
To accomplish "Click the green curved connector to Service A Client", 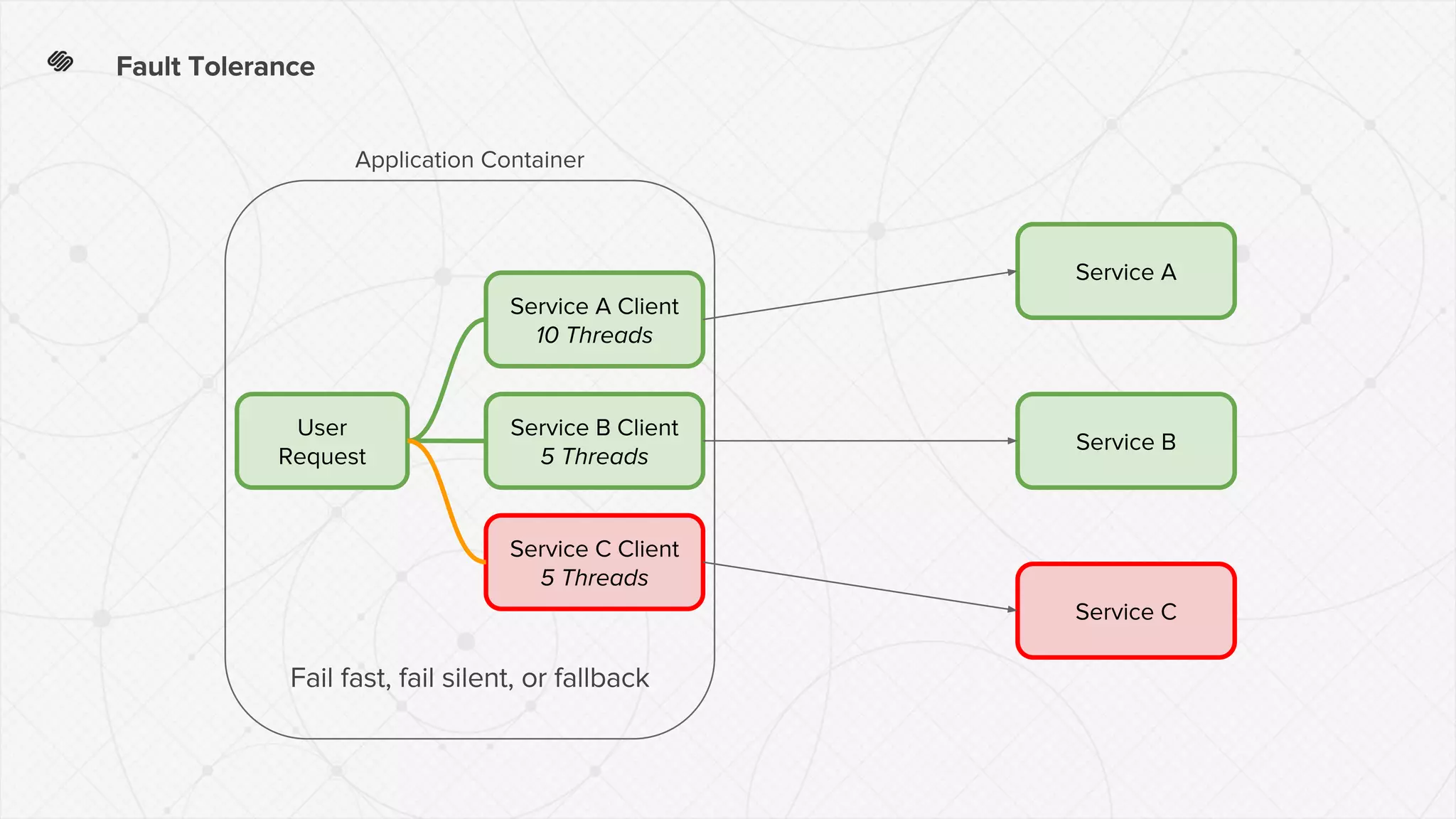I will [447, 378].
